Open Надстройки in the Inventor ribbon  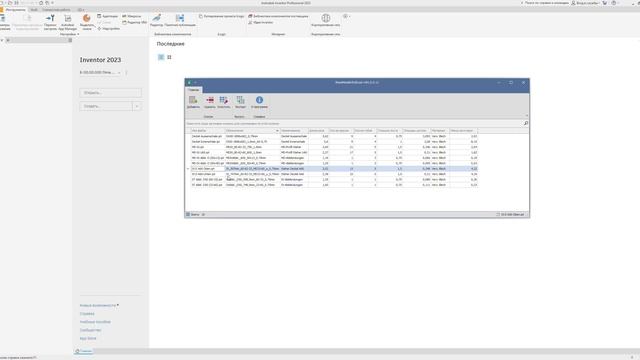(x=109, y=29)
